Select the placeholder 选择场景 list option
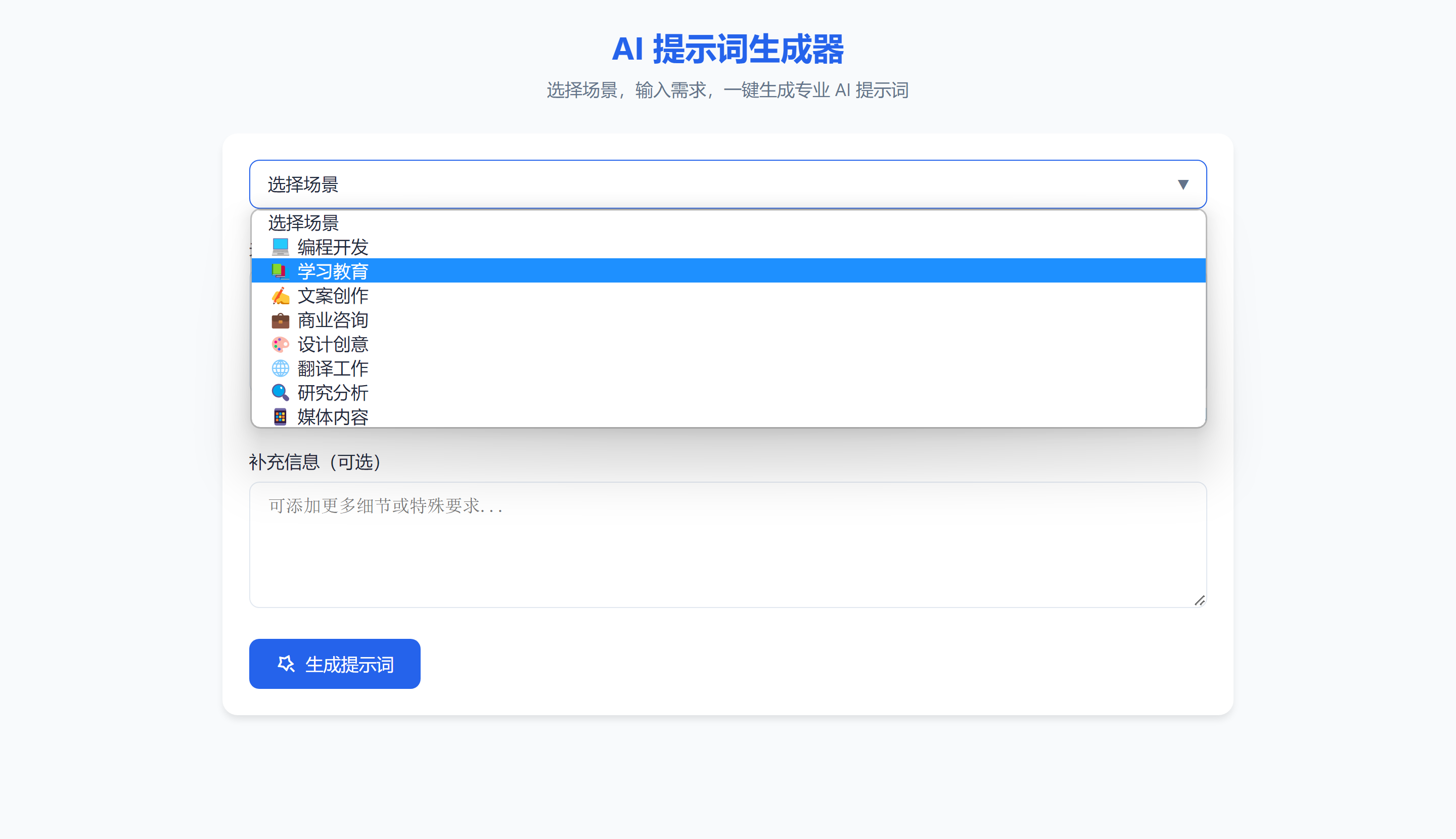Image resolution: width=1456 pixels, height=839 pixels. 728,222
